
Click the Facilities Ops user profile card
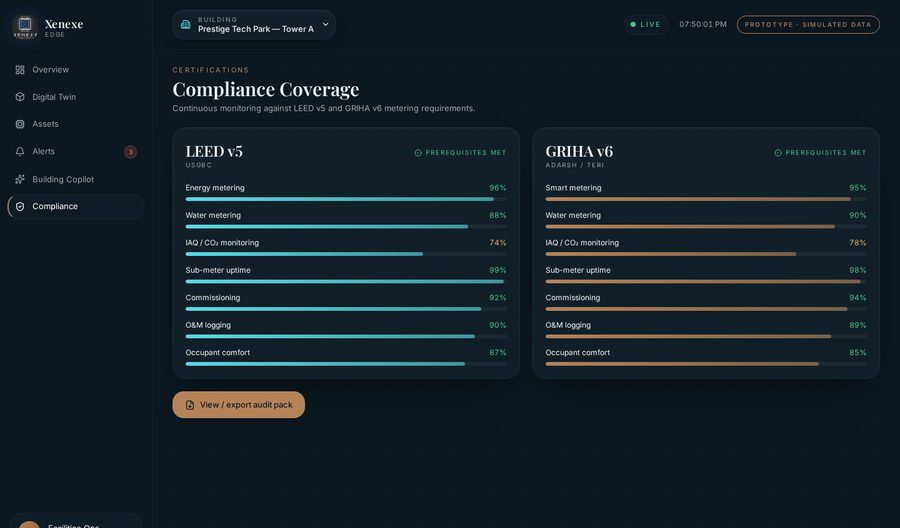click(x=76, y=521)
